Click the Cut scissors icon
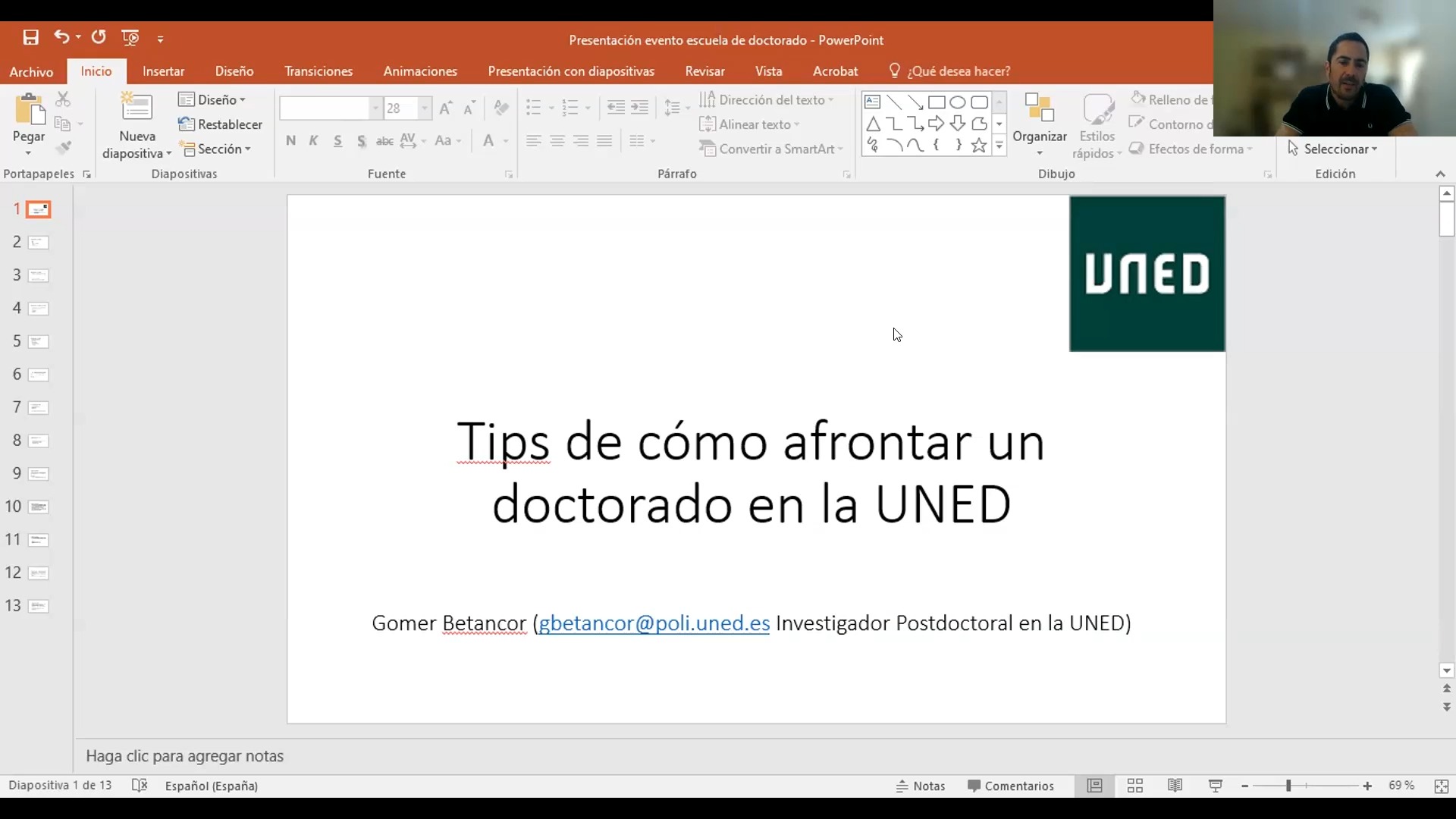The width and height of the screenshot is (1456, 819). tap(63, 99)
